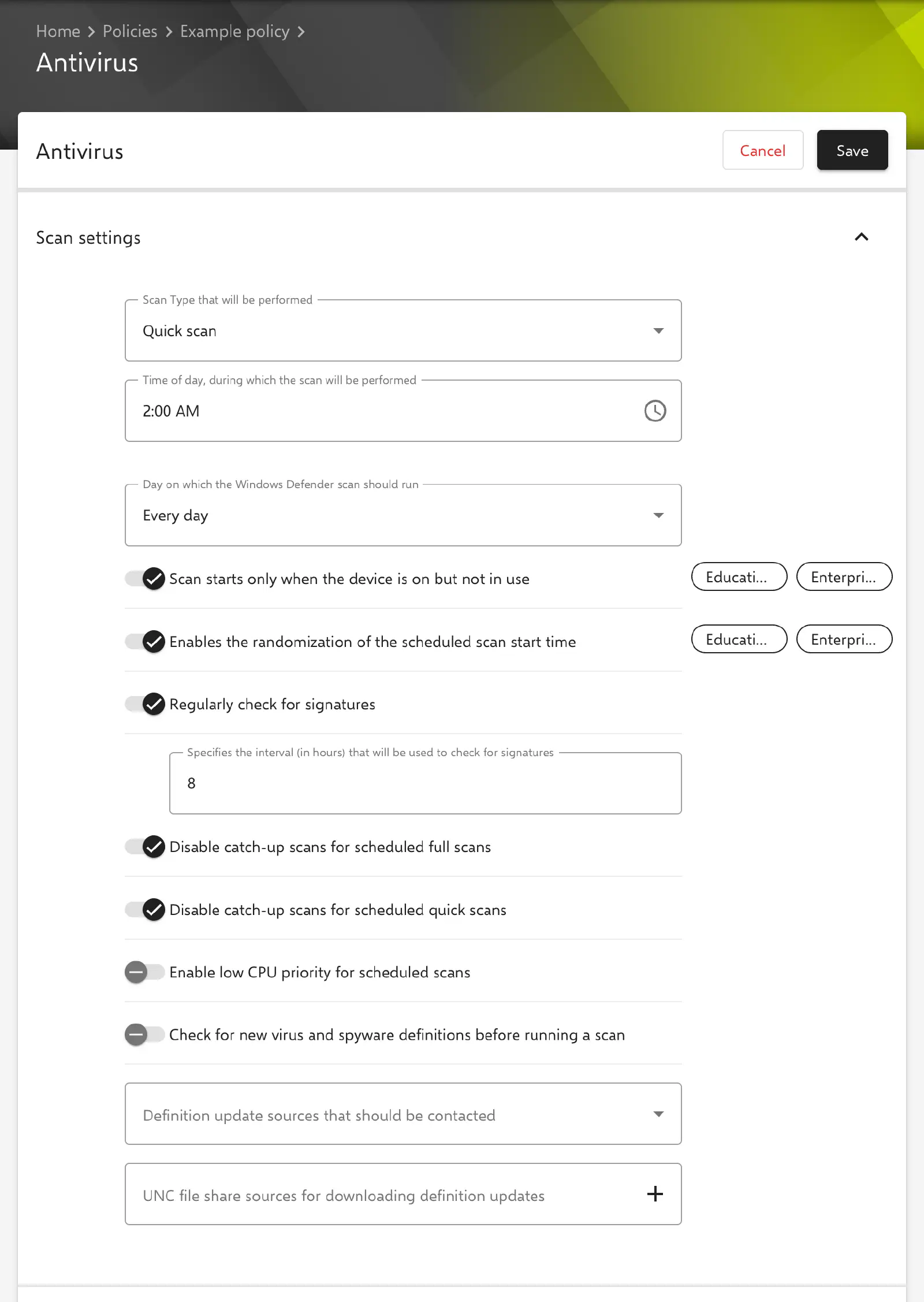This screenshot has height=1302, width=924.
Task: Go to Home in breadcrumb
Action: (58, 31)
